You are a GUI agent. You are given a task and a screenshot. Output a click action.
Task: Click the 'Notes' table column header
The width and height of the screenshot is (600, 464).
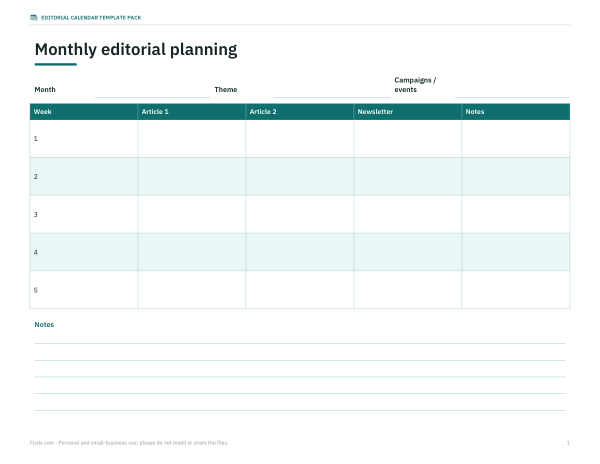[516, 112]
